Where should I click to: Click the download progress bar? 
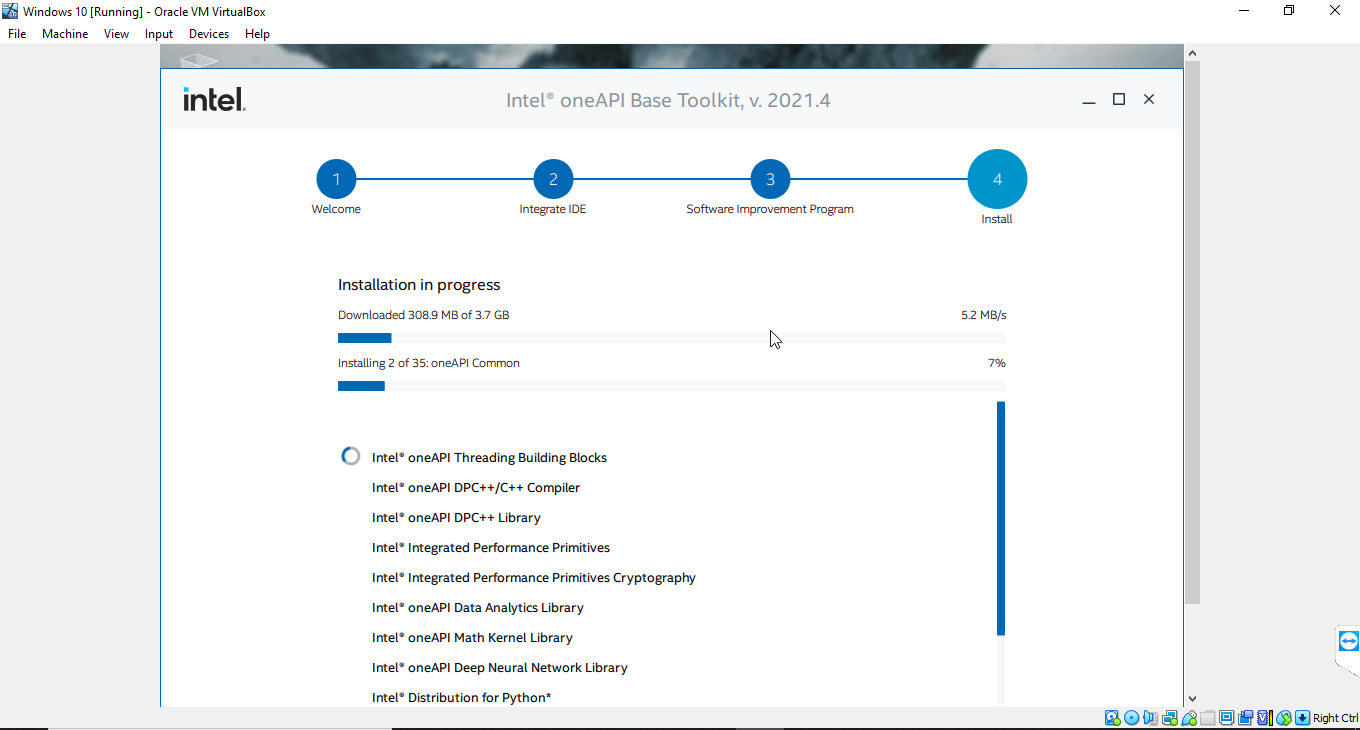[671, 337]
